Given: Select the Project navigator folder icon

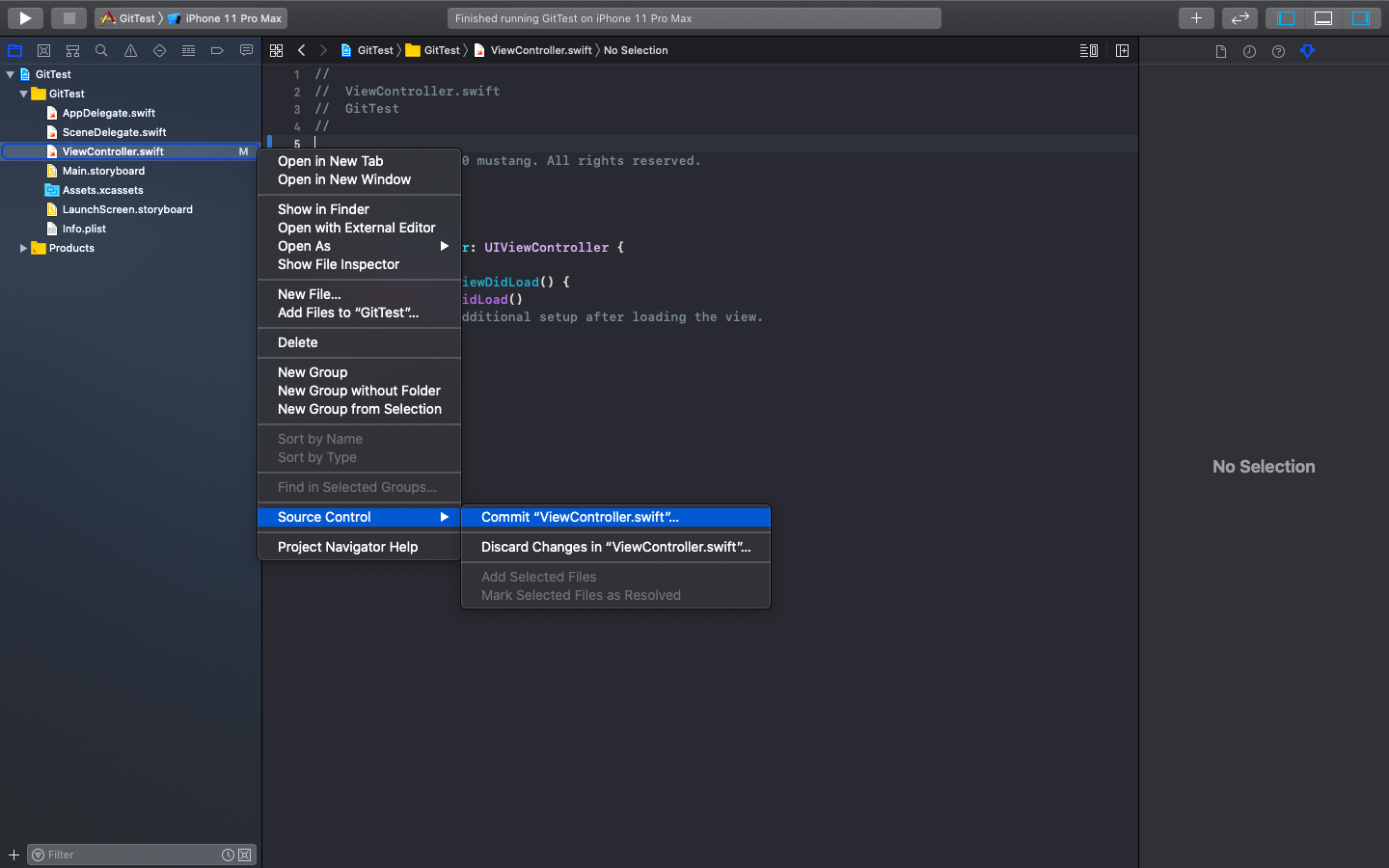Looking at the screenshot, I should click(x=15, y=50).
